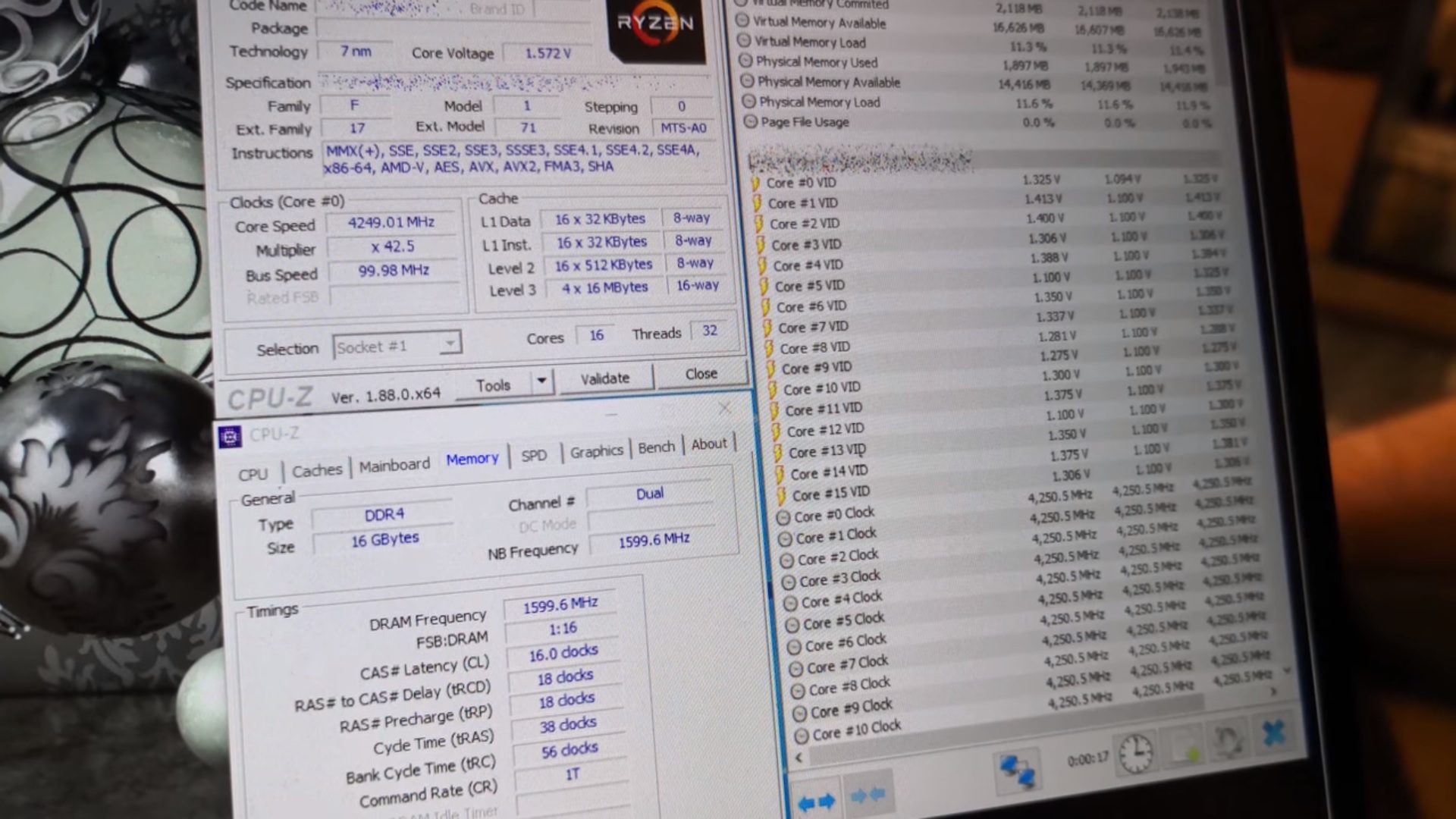
Task: Click the clock reset timer icon
Action: coord(1135,755)
